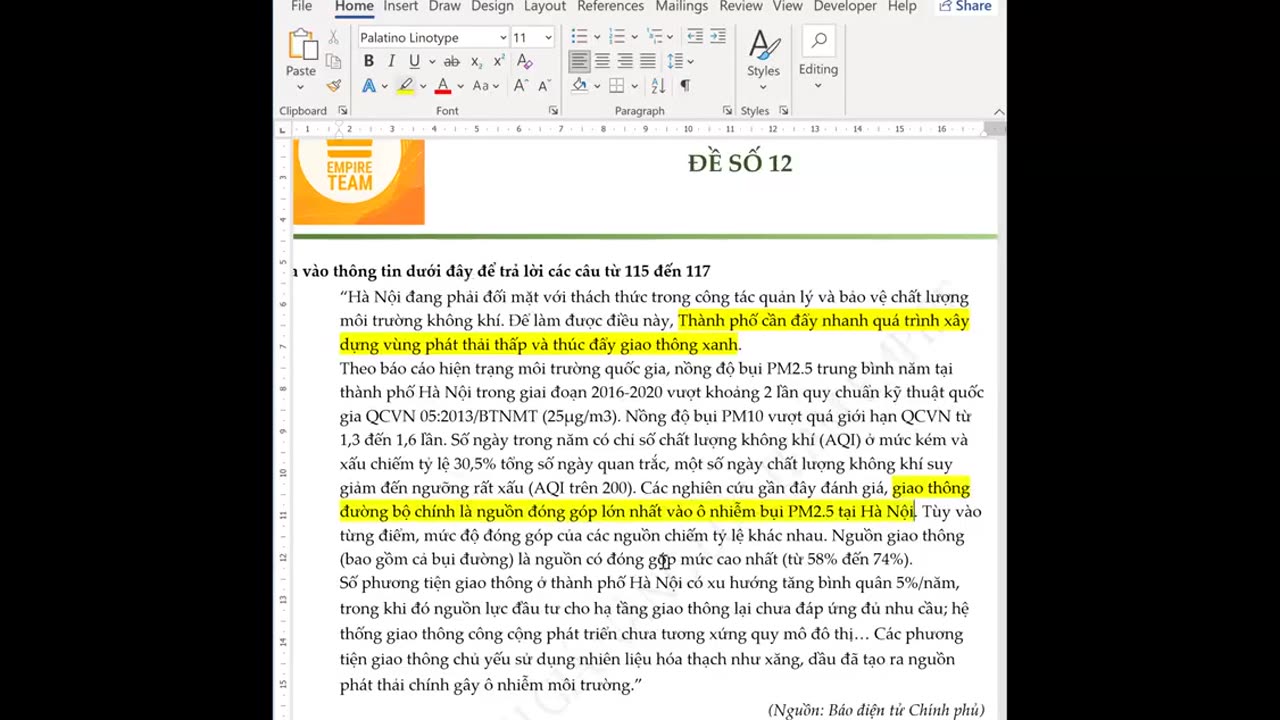Click the heading "ĐỀ SỐ 12"
This screenshot has width=1280, height=720.
(740, 163)
